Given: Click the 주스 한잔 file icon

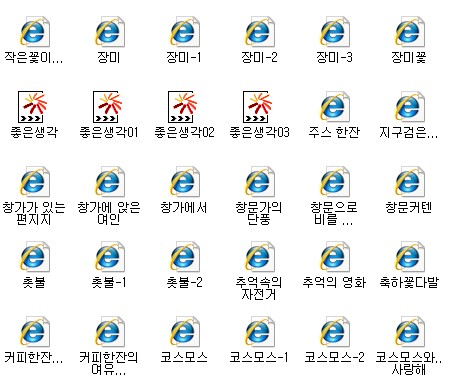Looking at the screenshot, I should point(334,107).
